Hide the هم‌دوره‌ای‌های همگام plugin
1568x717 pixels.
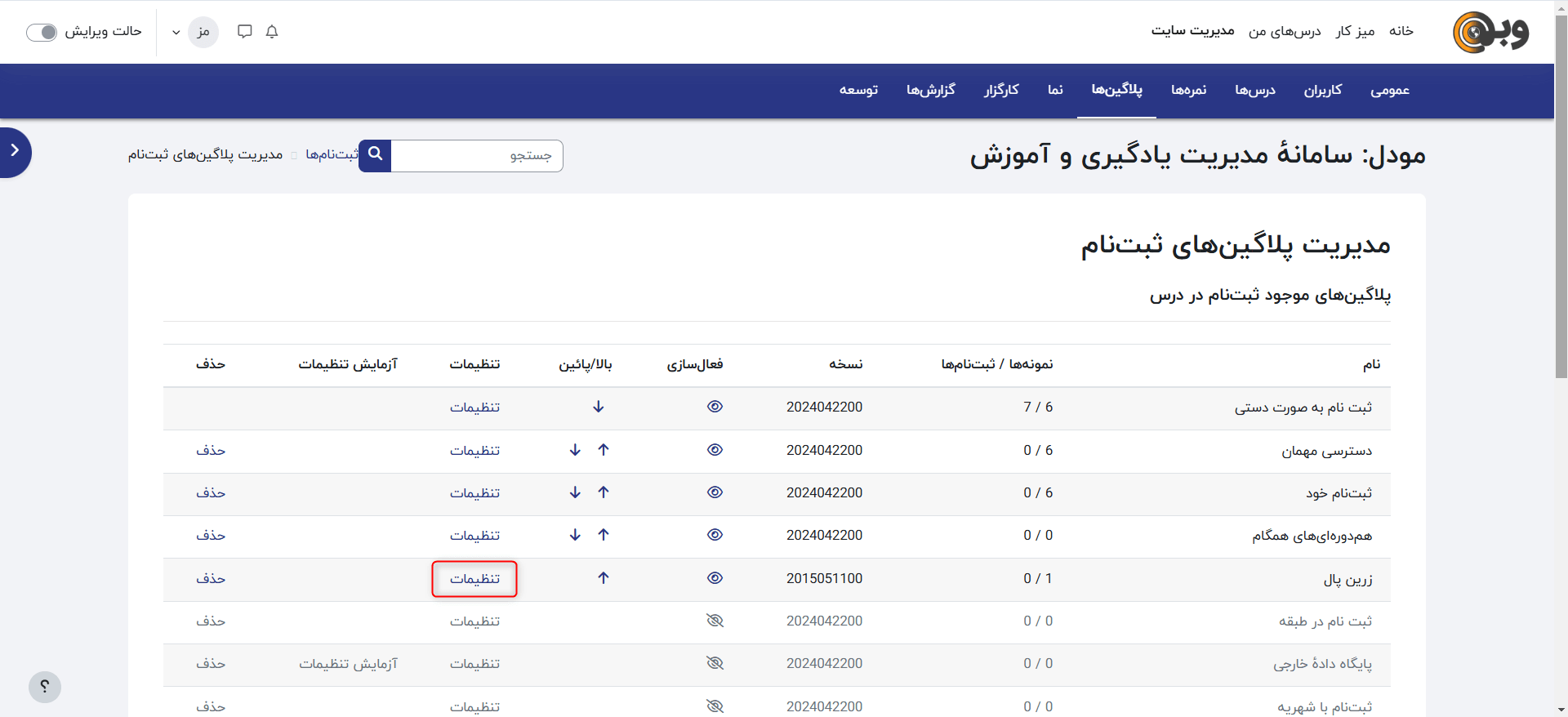[x=715, y=535]
